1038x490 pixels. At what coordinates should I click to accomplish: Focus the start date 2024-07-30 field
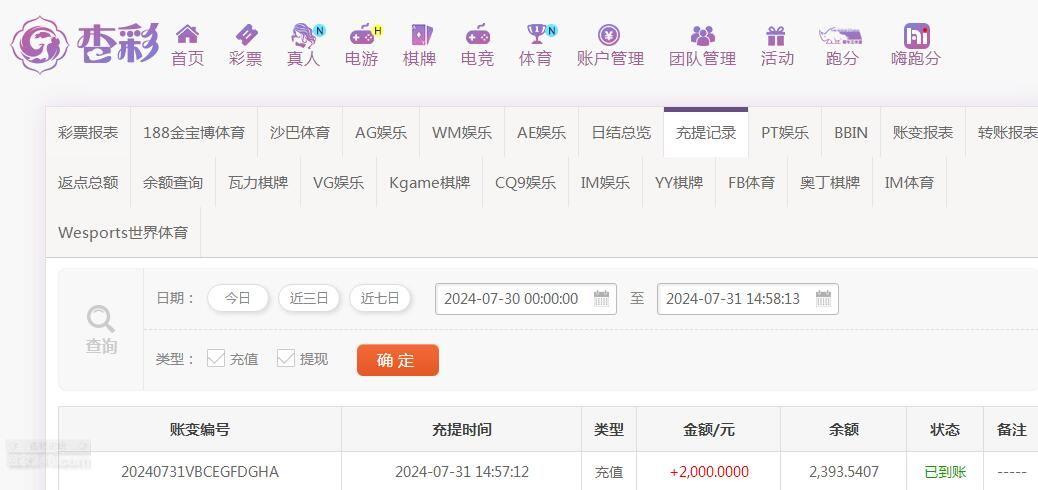pyautogui.click(x=526, y=299)
